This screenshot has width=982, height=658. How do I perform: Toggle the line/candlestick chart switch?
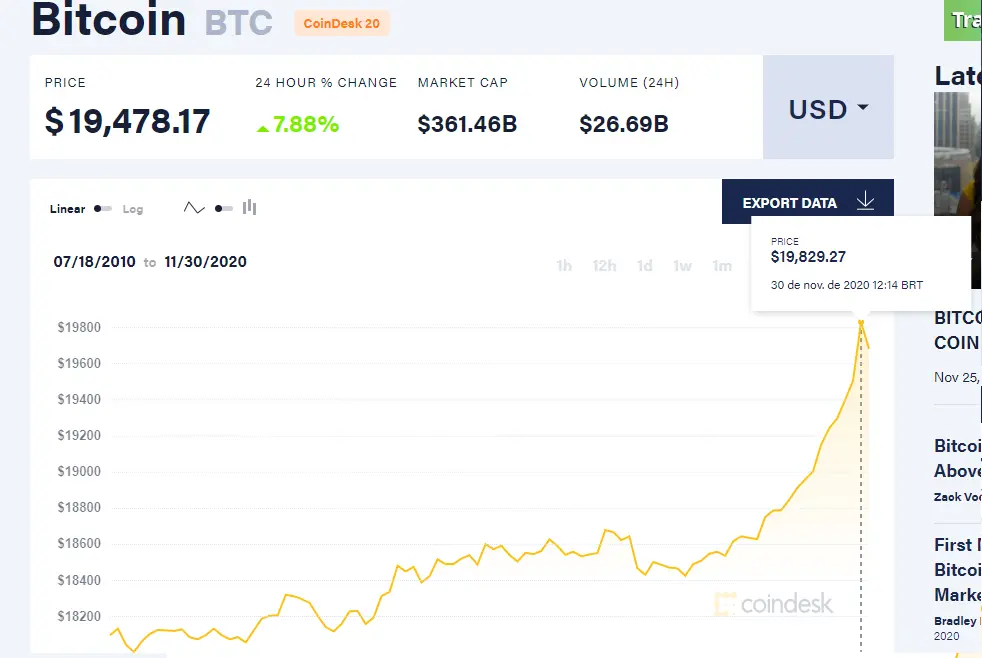coord(223,208)
